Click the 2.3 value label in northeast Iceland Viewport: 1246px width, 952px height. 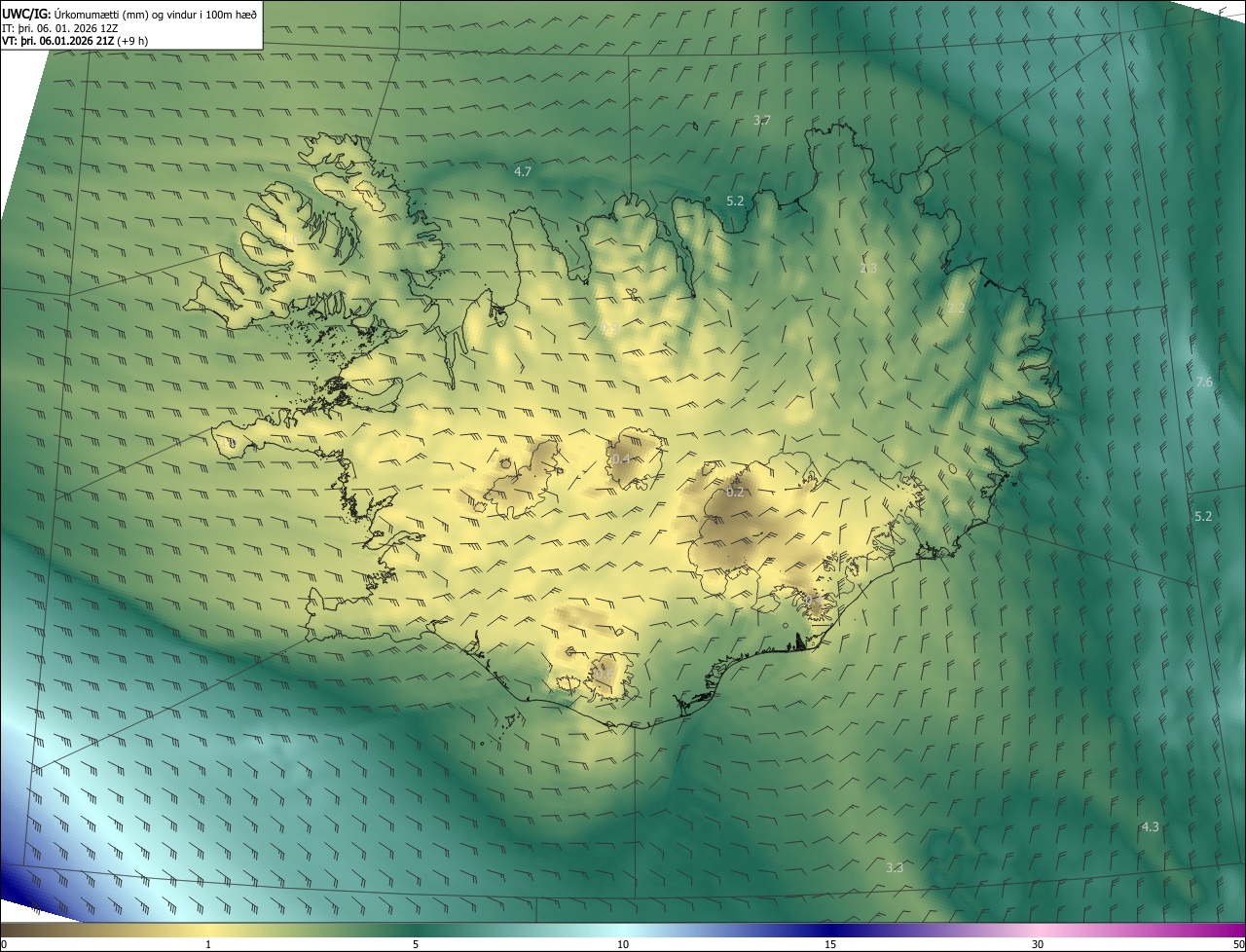tap(868, 268)
